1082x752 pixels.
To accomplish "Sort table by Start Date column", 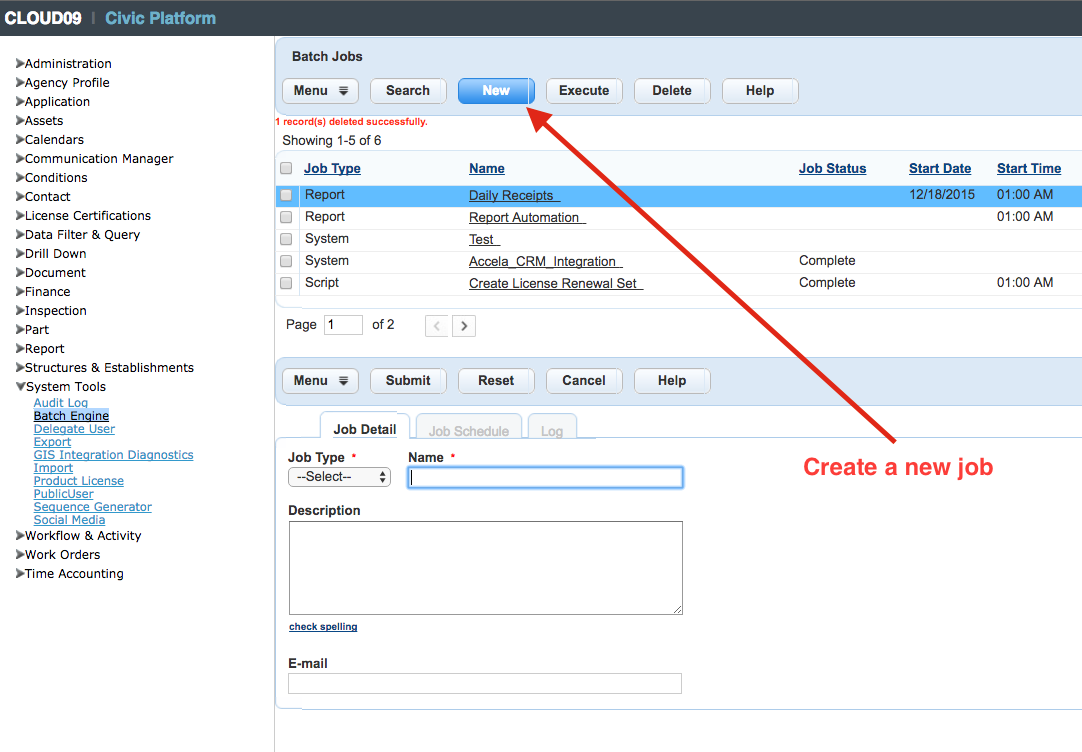I will pos(939,169).
